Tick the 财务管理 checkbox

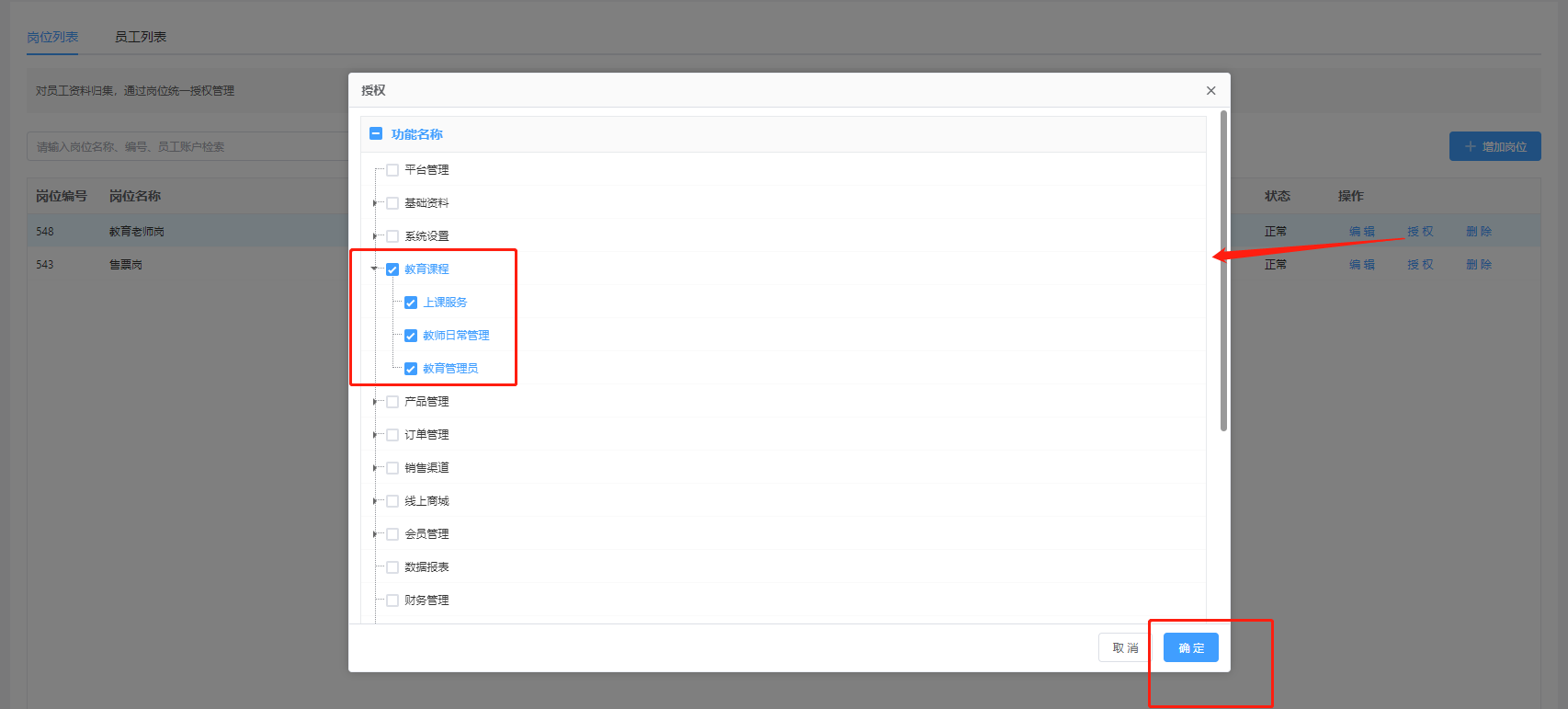point(392,600)
